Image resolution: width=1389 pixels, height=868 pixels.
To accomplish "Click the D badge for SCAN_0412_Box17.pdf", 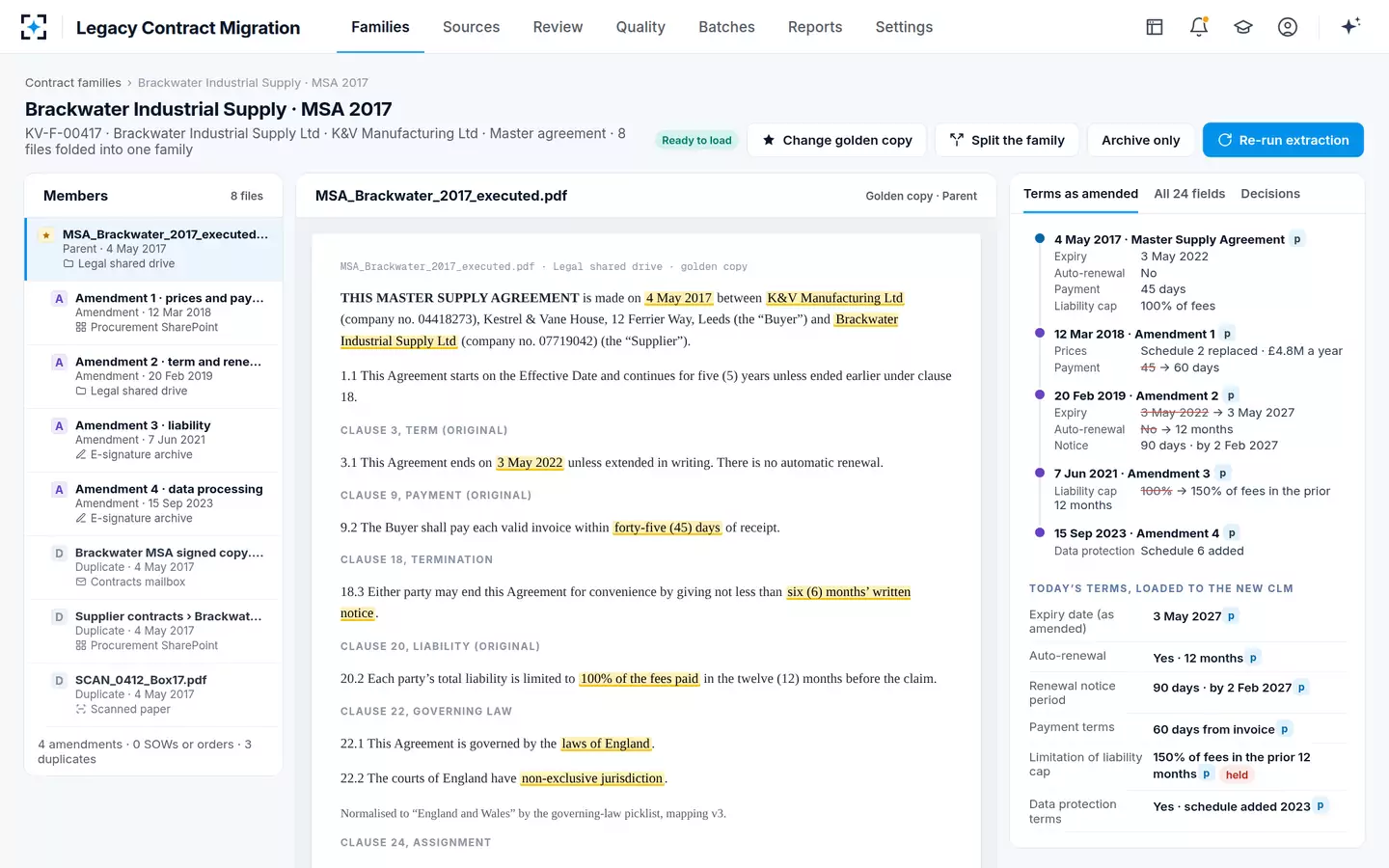I will tap(59, 681).
